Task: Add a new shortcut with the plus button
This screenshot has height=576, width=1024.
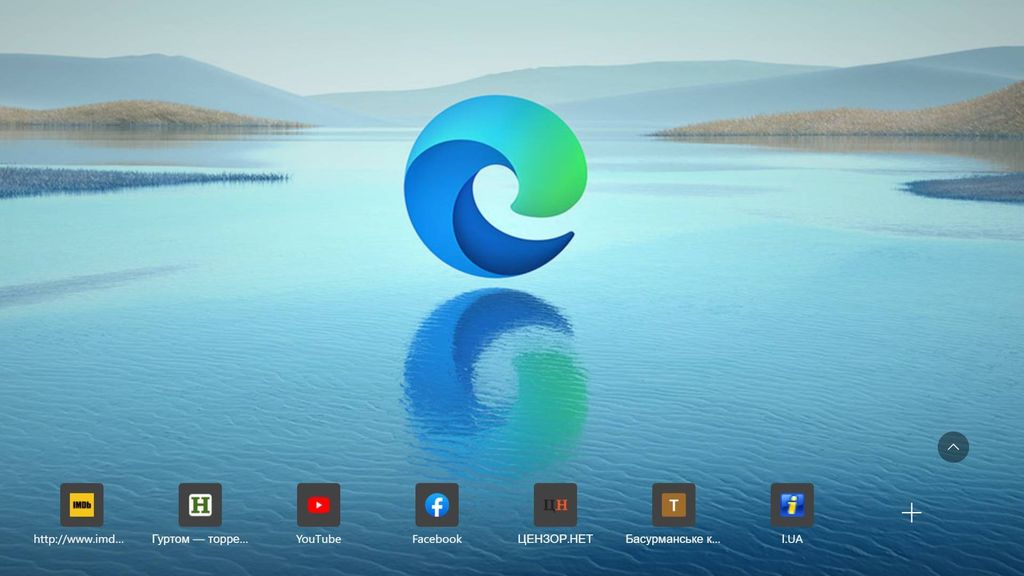Action: tap(911, 512)
